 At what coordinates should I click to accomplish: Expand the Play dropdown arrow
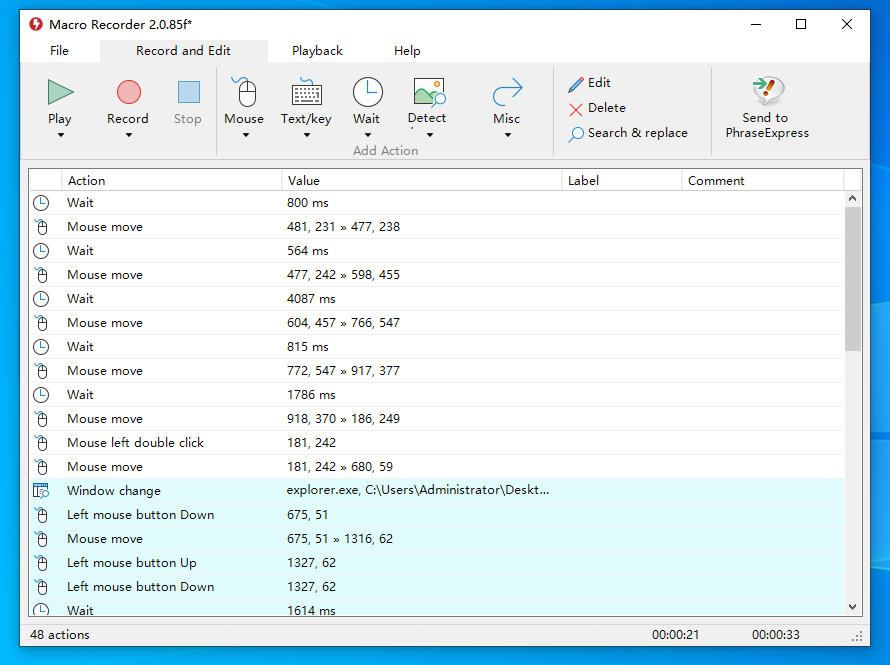coord(61,135)
